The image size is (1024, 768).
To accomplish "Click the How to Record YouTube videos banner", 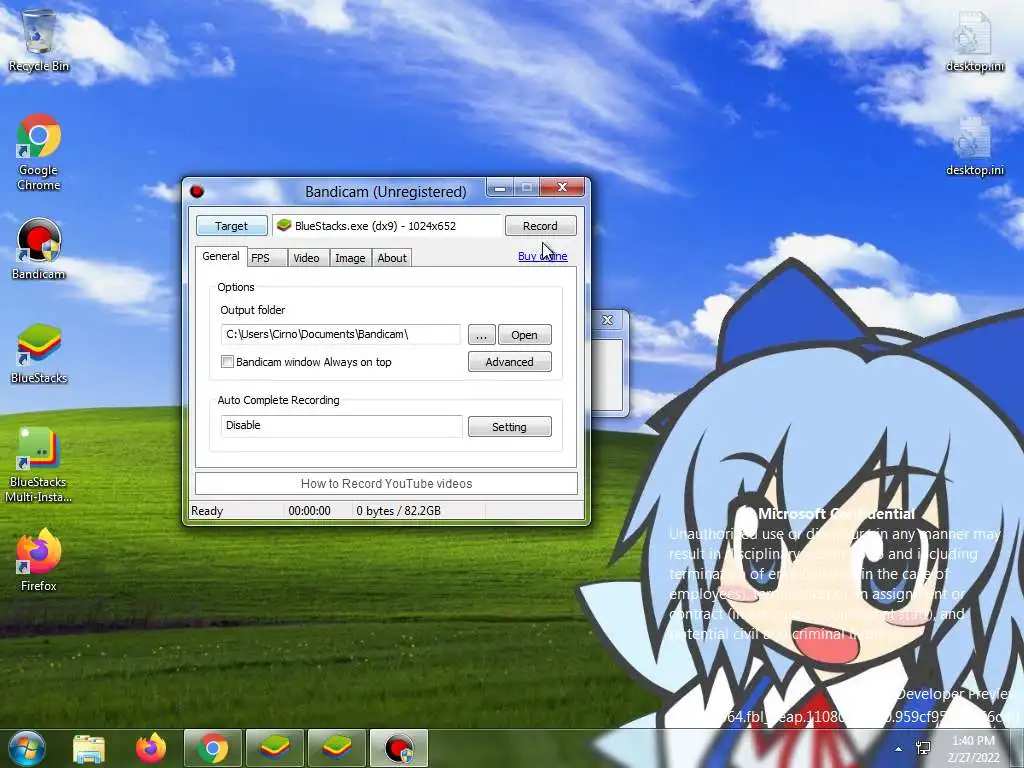I will click(x=386, y=483).
